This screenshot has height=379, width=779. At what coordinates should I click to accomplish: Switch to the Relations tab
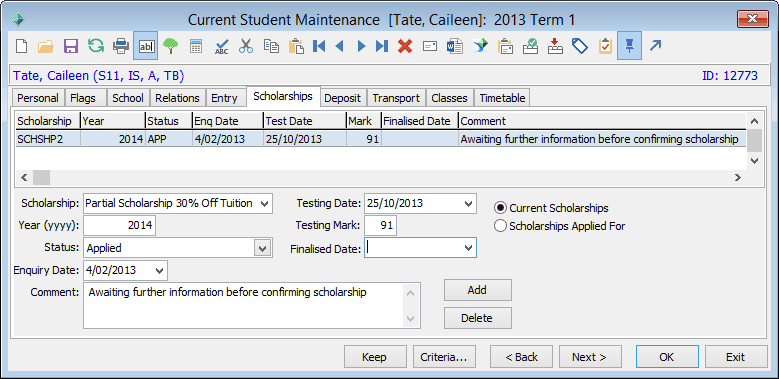click(177, 98)
